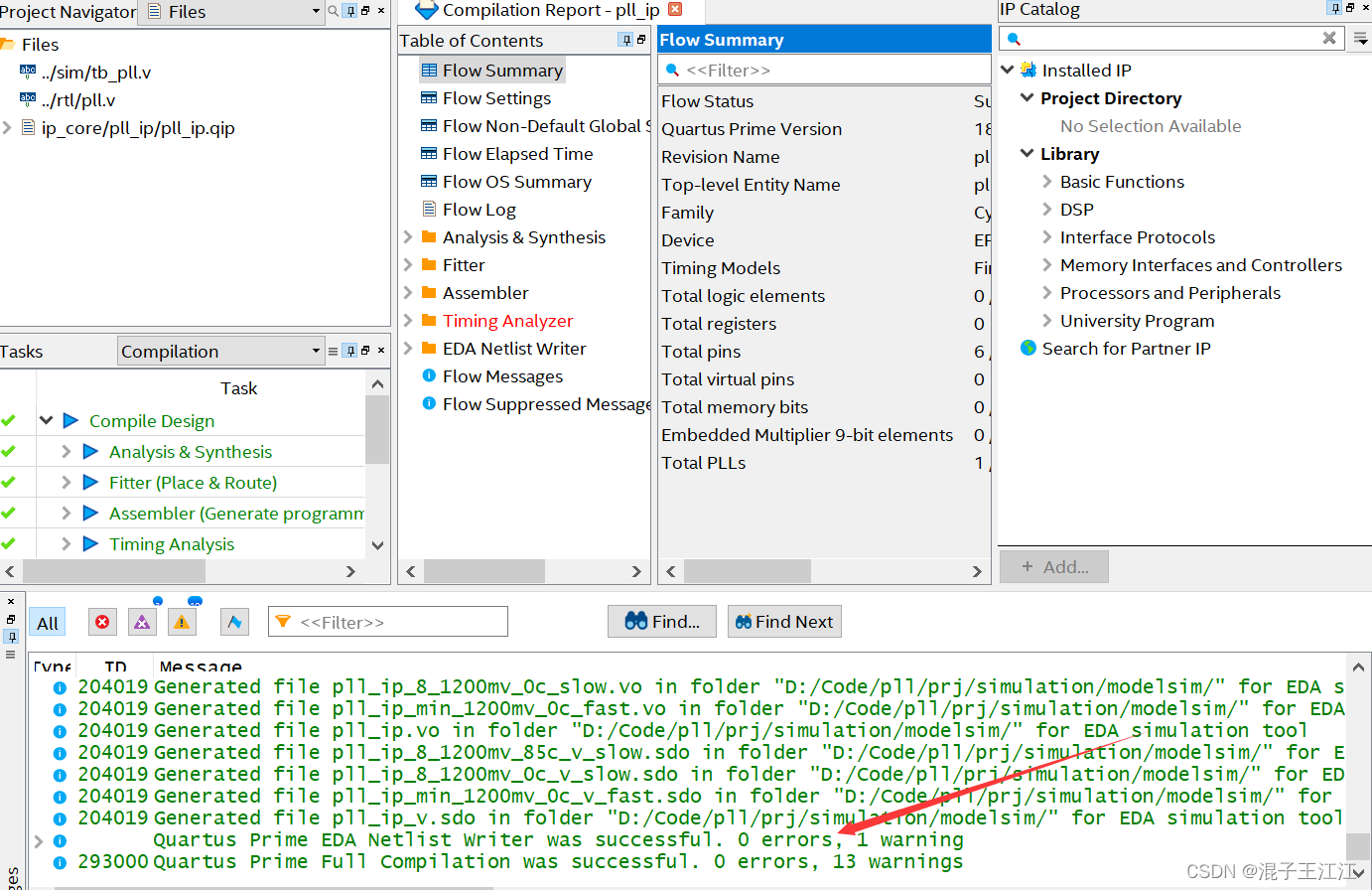
Task: Run Analysis & Synthesis play icon
Action: click(90, 451)
